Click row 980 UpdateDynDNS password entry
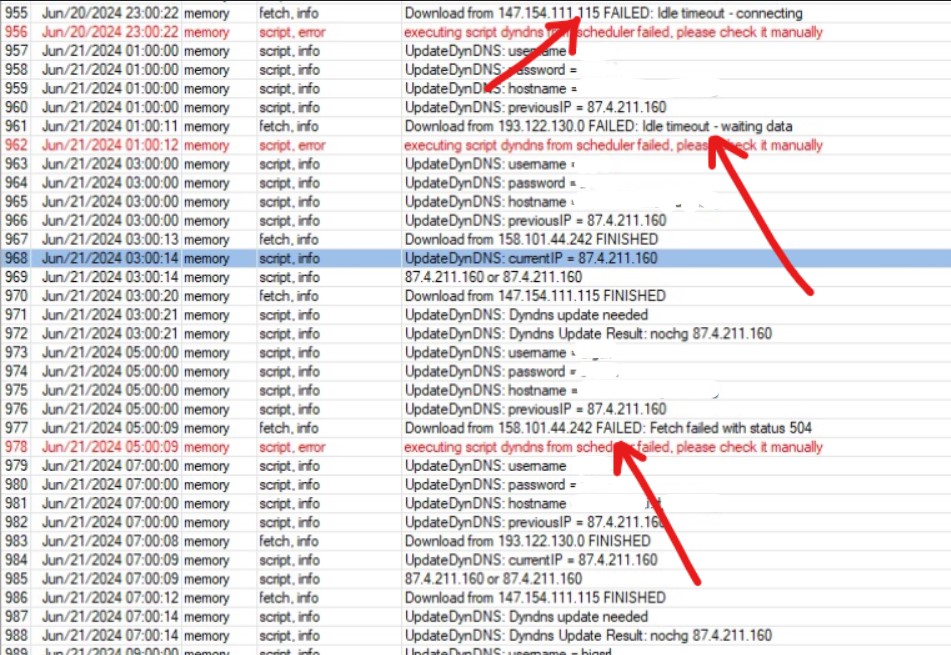951x655 pixels. click(x=491, y=484)
